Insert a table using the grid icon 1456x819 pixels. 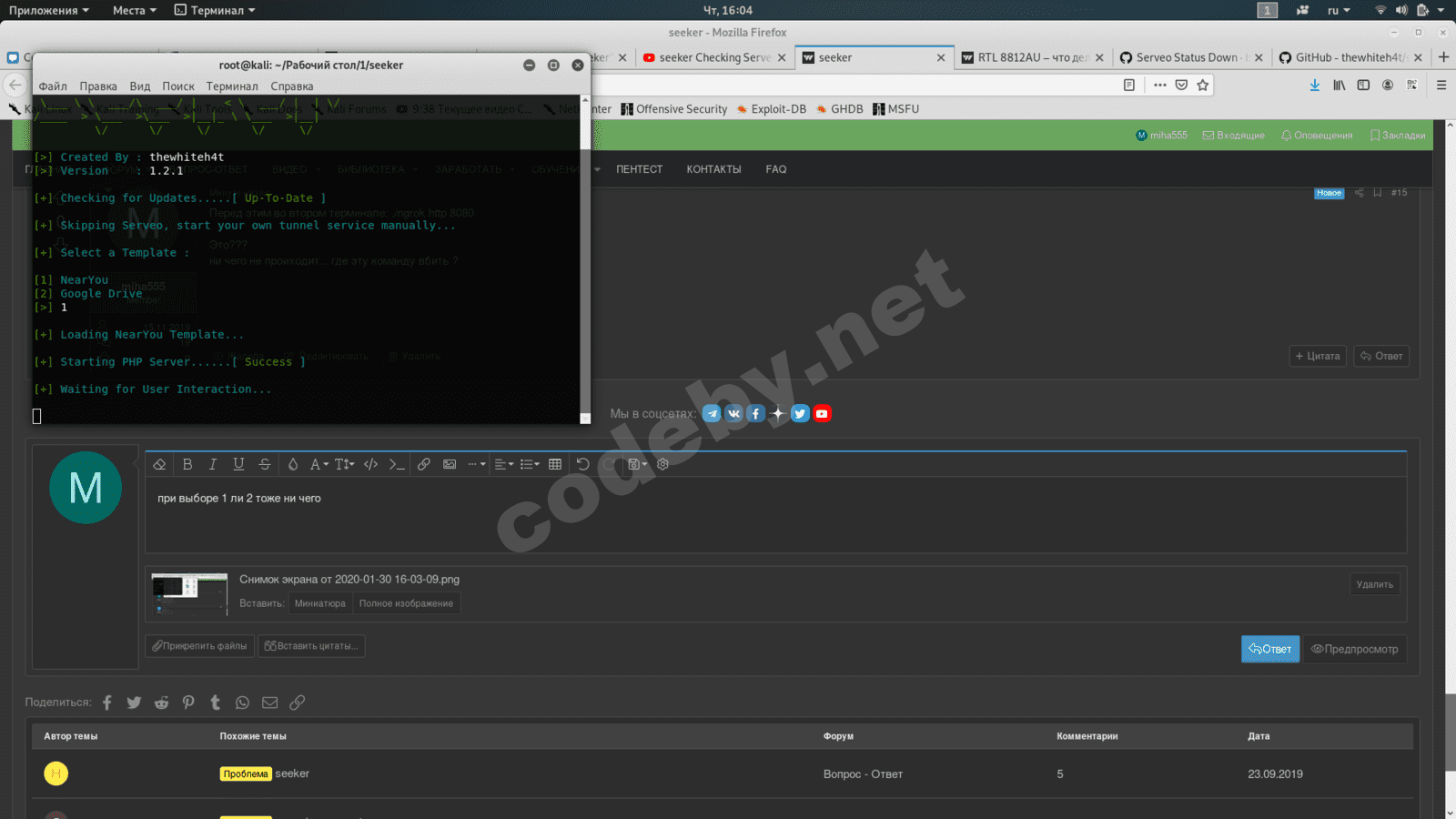click(x=555, y=464)
